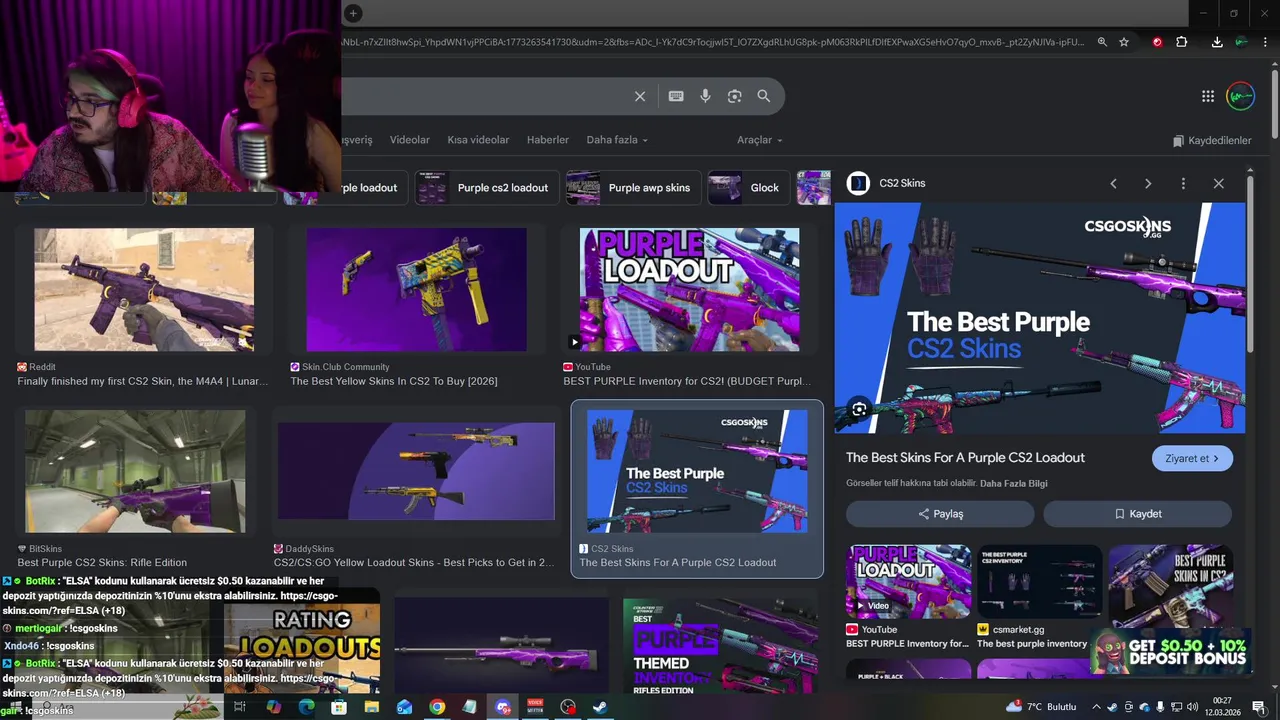Open the purple AWP sniper image result
The image size is (1280, 720).
[x=501, y=647]
